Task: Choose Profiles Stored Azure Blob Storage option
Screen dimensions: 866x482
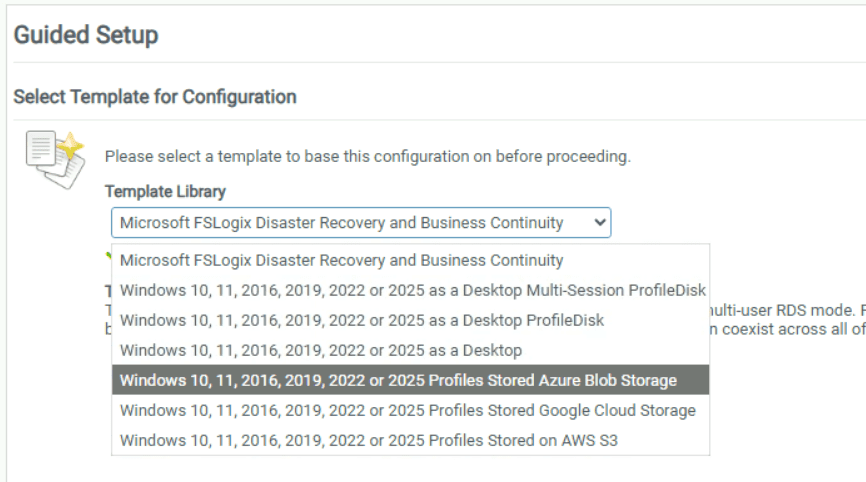Action: point(397,380)
